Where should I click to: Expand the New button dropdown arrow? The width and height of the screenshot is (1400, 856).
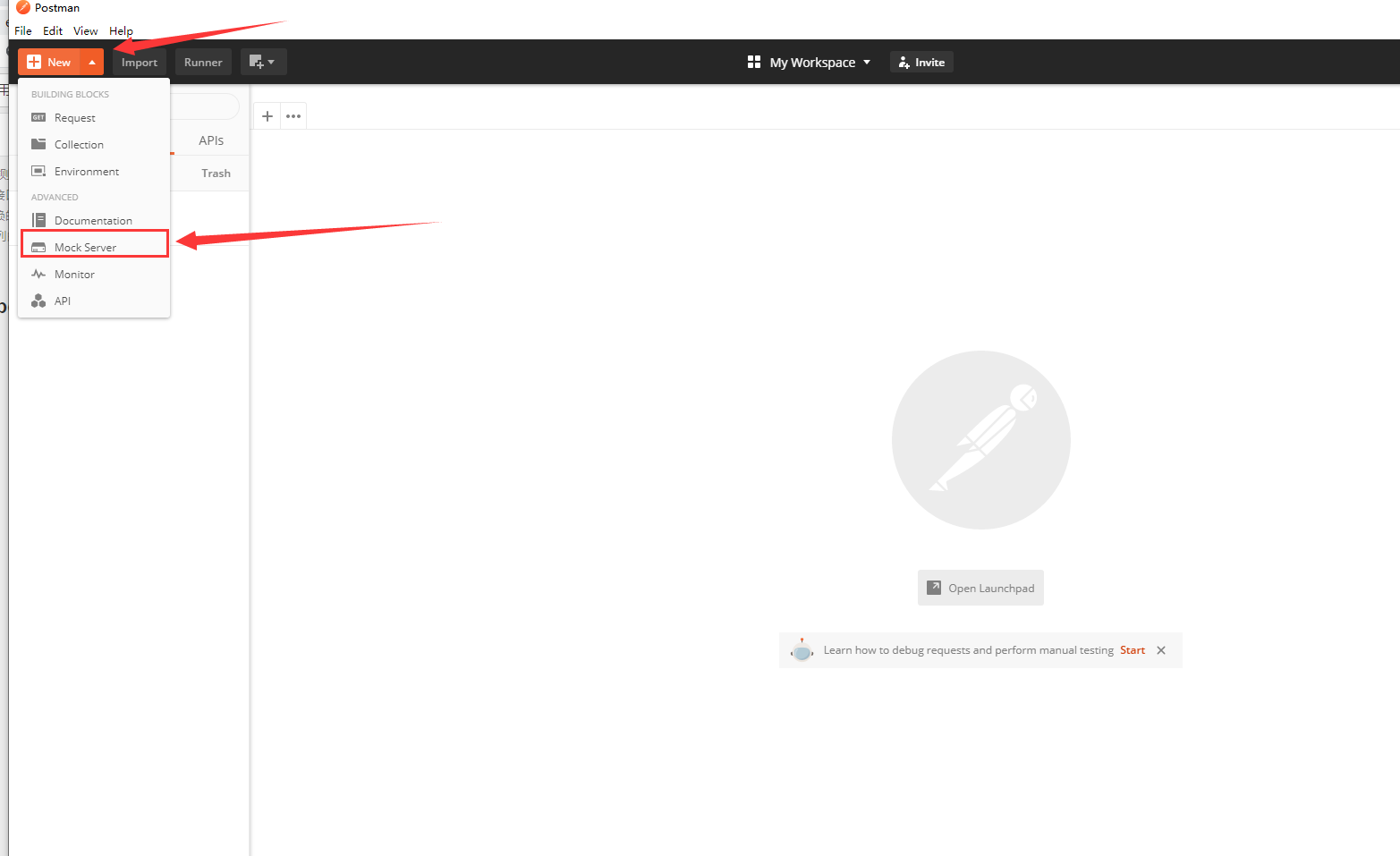coord(92,62)
